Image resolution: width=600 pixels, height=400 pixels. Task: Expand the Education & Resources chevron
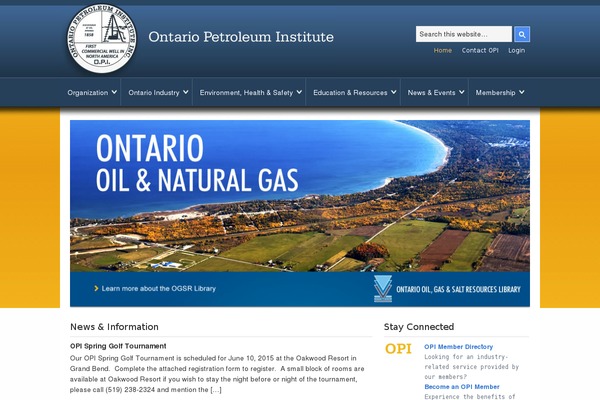[394, 92]
